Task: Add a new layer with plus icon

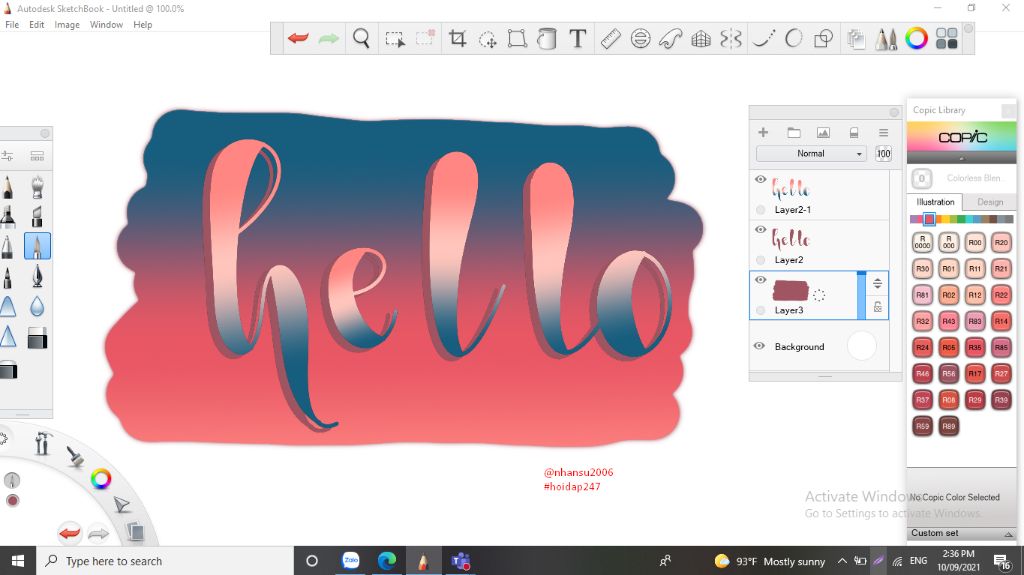Action: (763, 133)
